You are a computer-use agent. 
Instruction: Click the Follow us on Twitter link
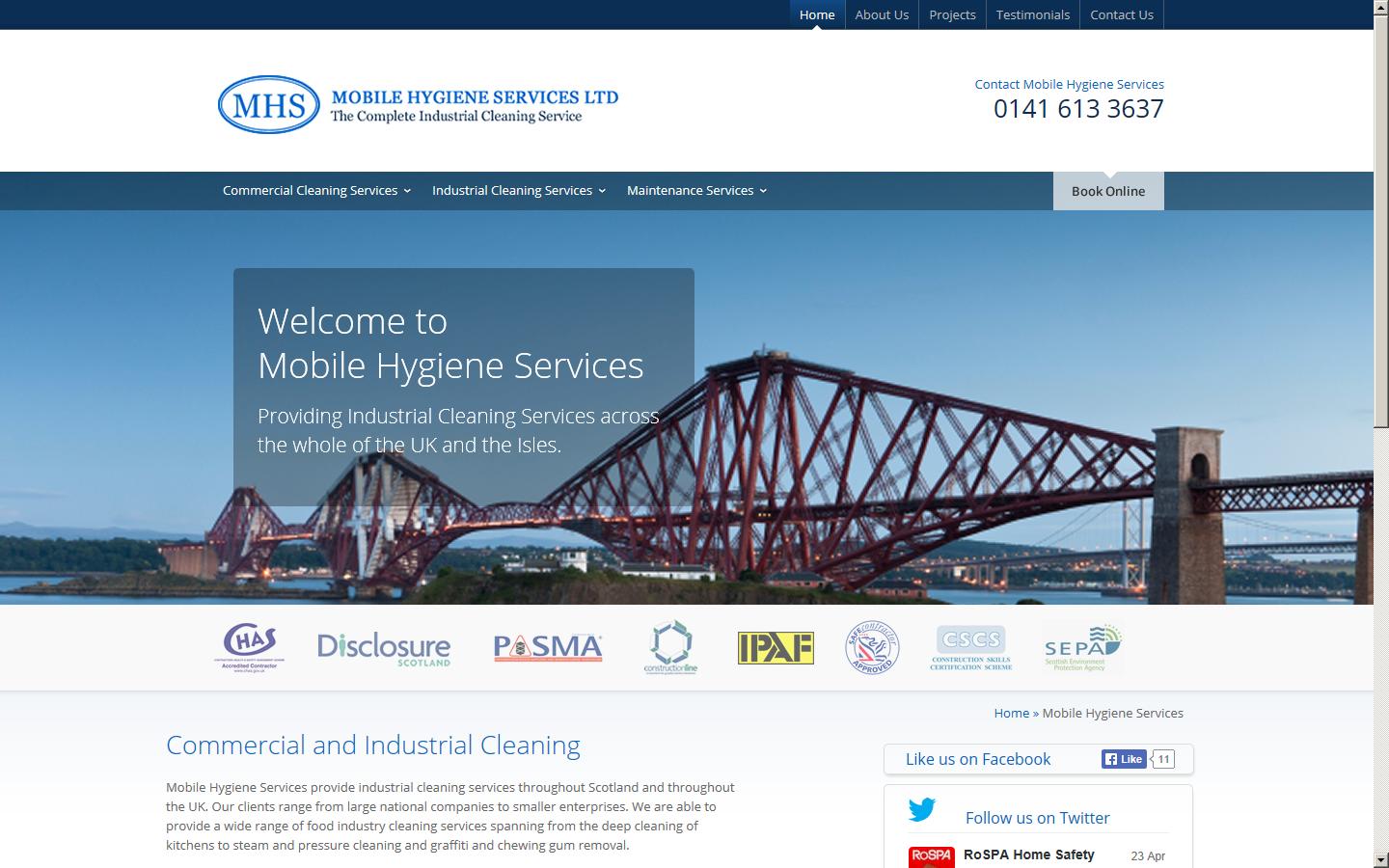pyautogui.click(x=1037, y=818)
